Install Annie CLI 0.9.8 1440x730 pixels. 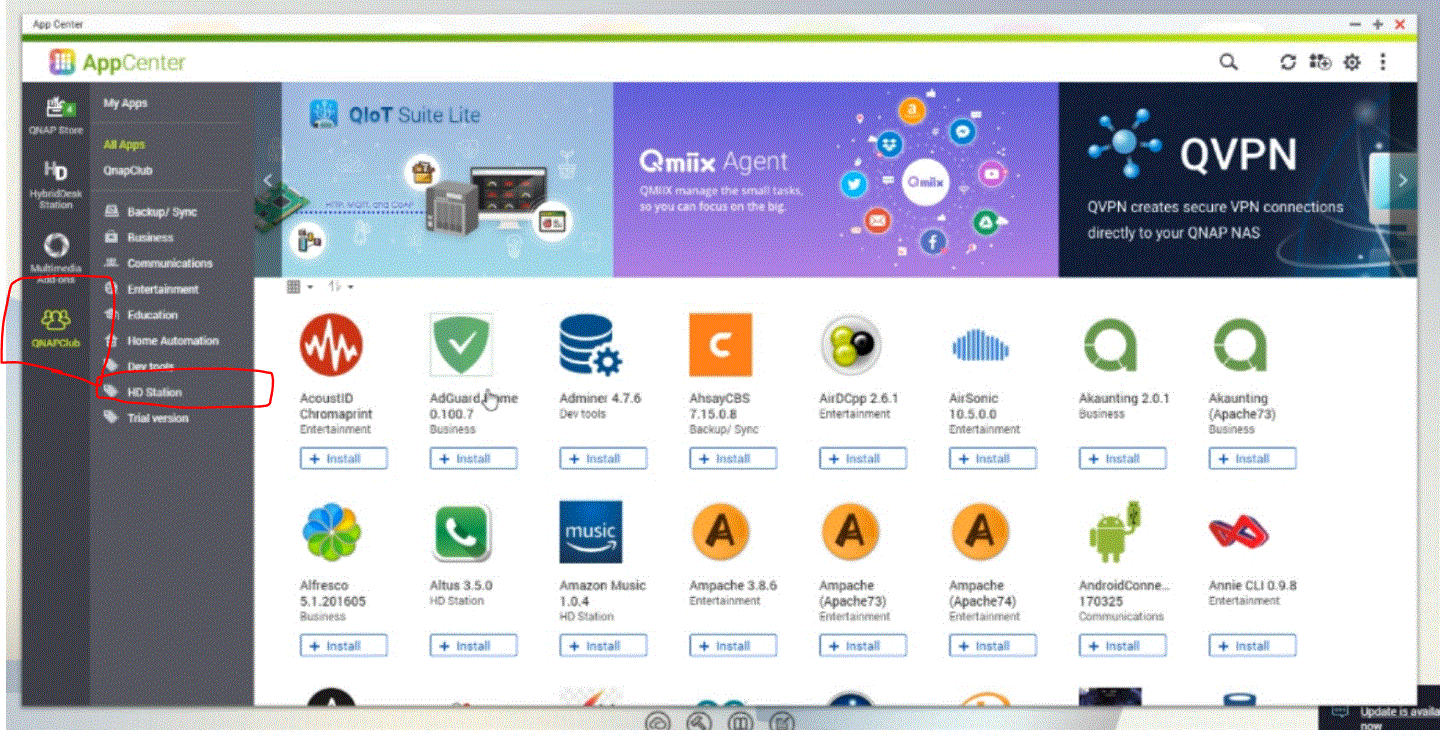click(1253, 646)
